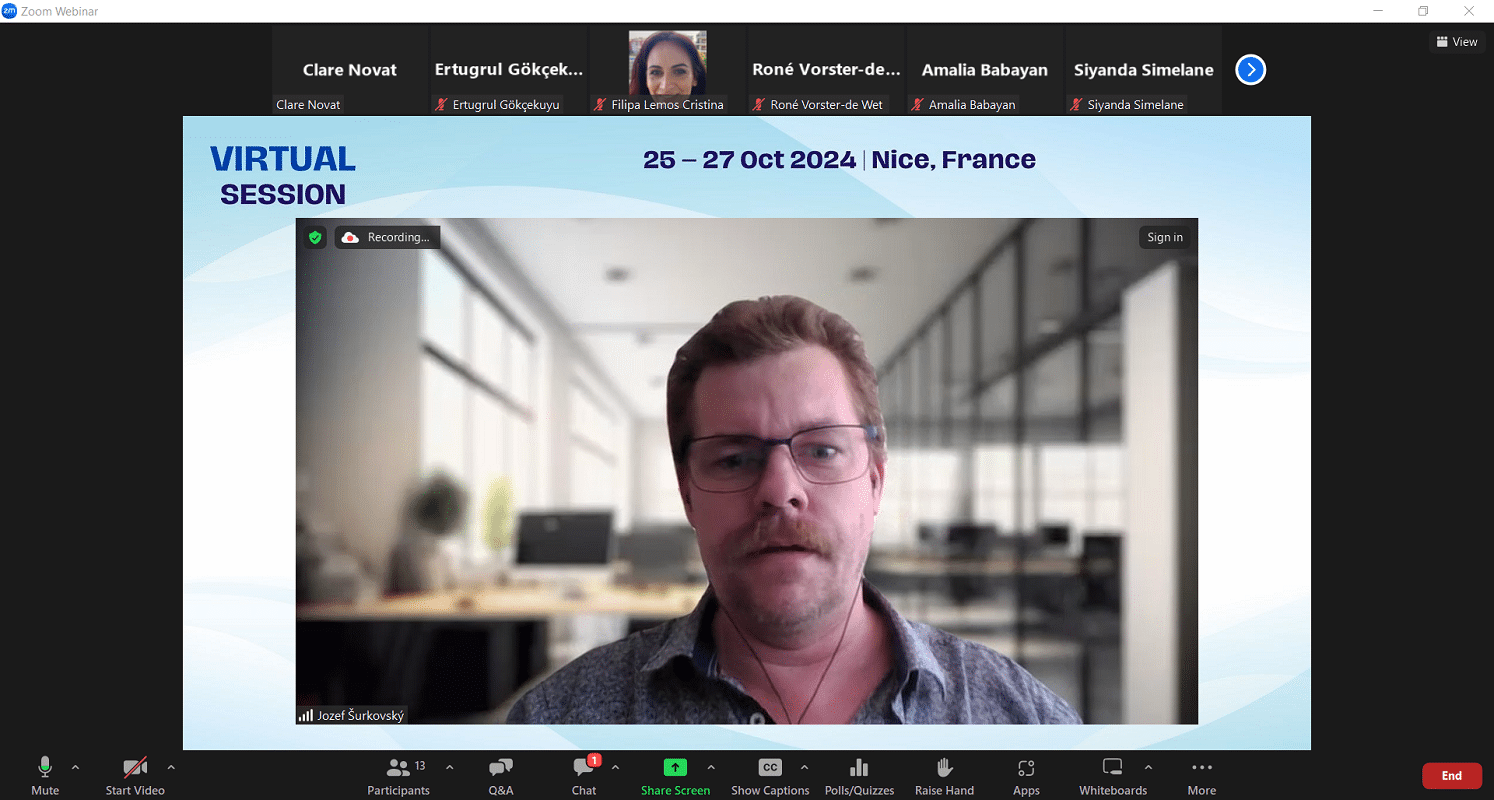Start Video camera
Viewport: 1494px width, 800px height.
tap(135, 776)
